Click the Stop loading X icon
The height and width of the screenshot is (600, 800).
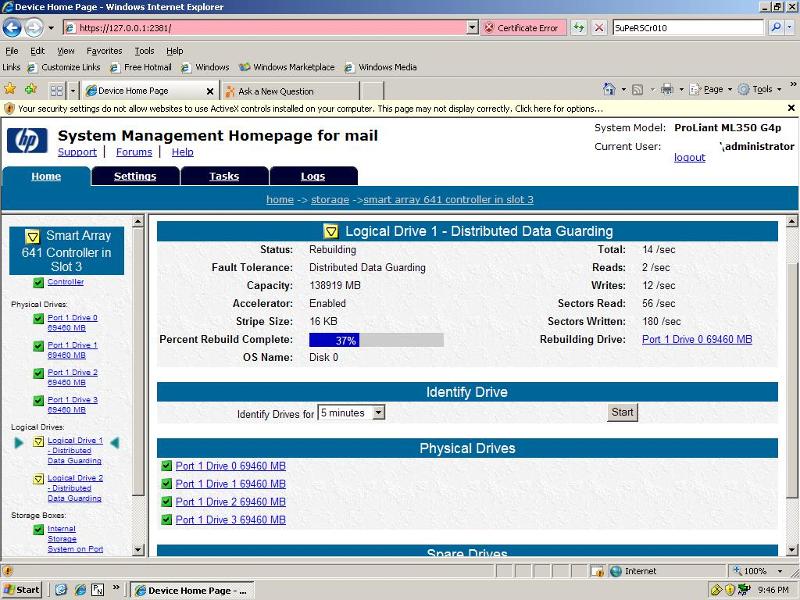click(599, 28)
